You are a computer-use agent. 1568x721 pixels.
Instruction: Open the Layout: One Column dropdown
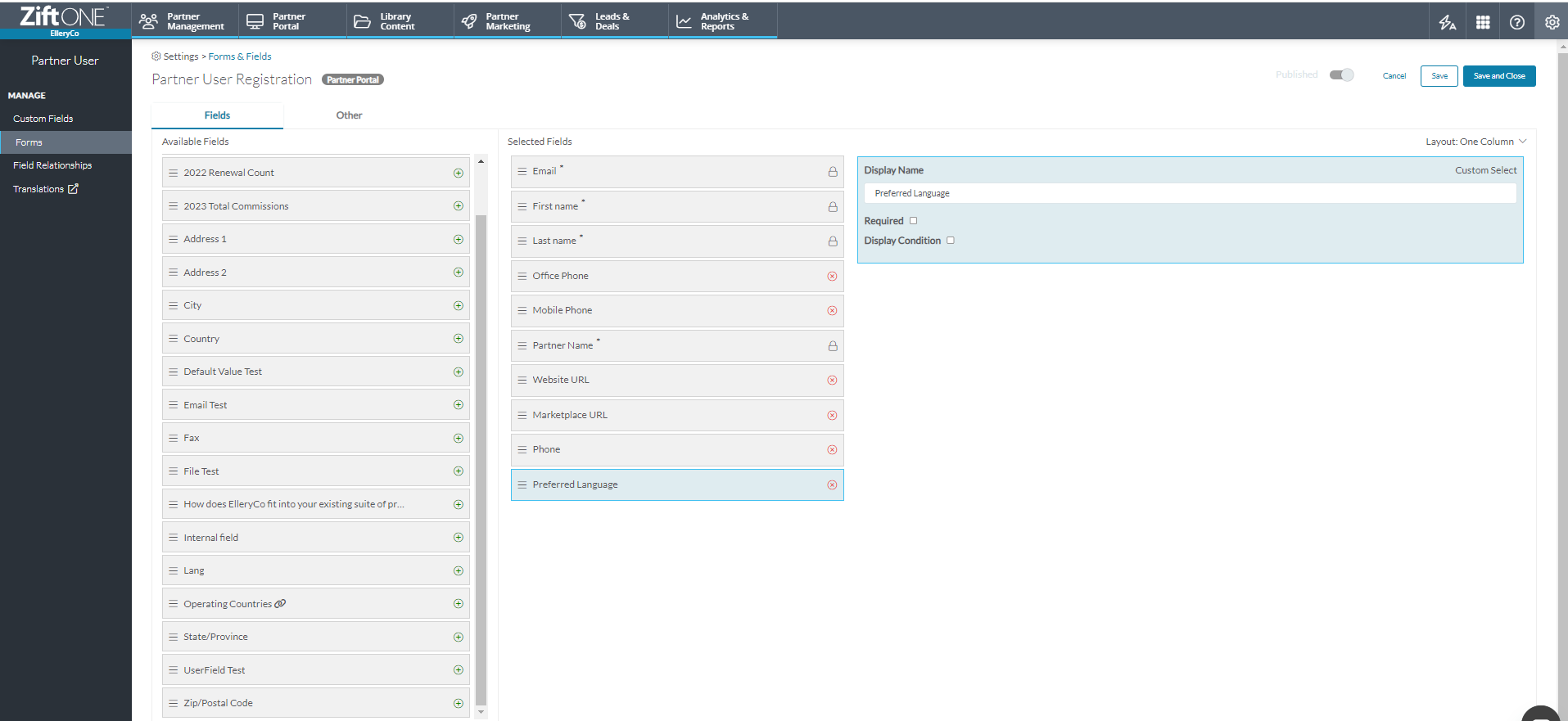(x=1475, y=142)
